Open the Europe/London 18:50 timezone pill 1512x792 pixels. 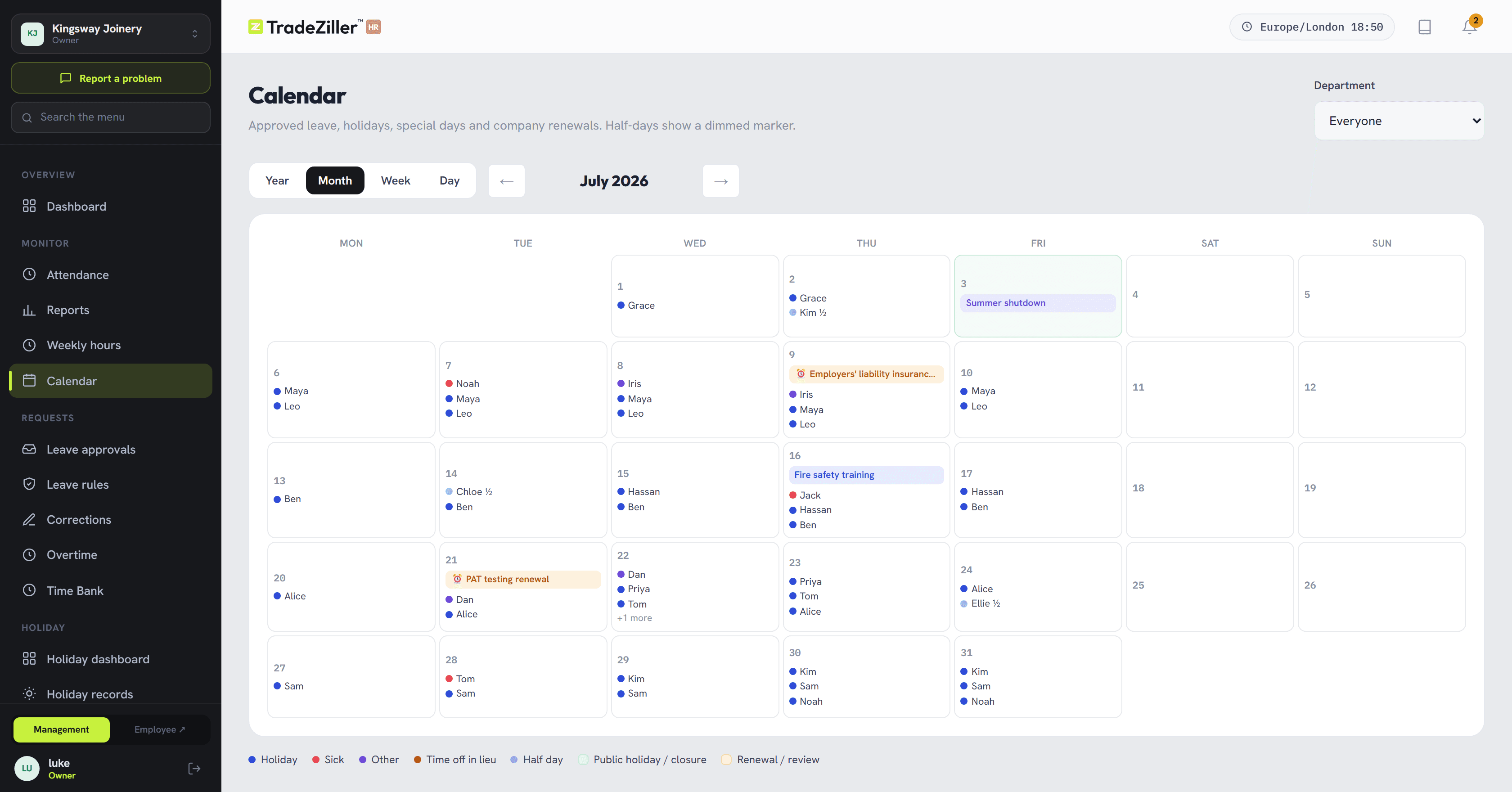[x=1312, y=27]
